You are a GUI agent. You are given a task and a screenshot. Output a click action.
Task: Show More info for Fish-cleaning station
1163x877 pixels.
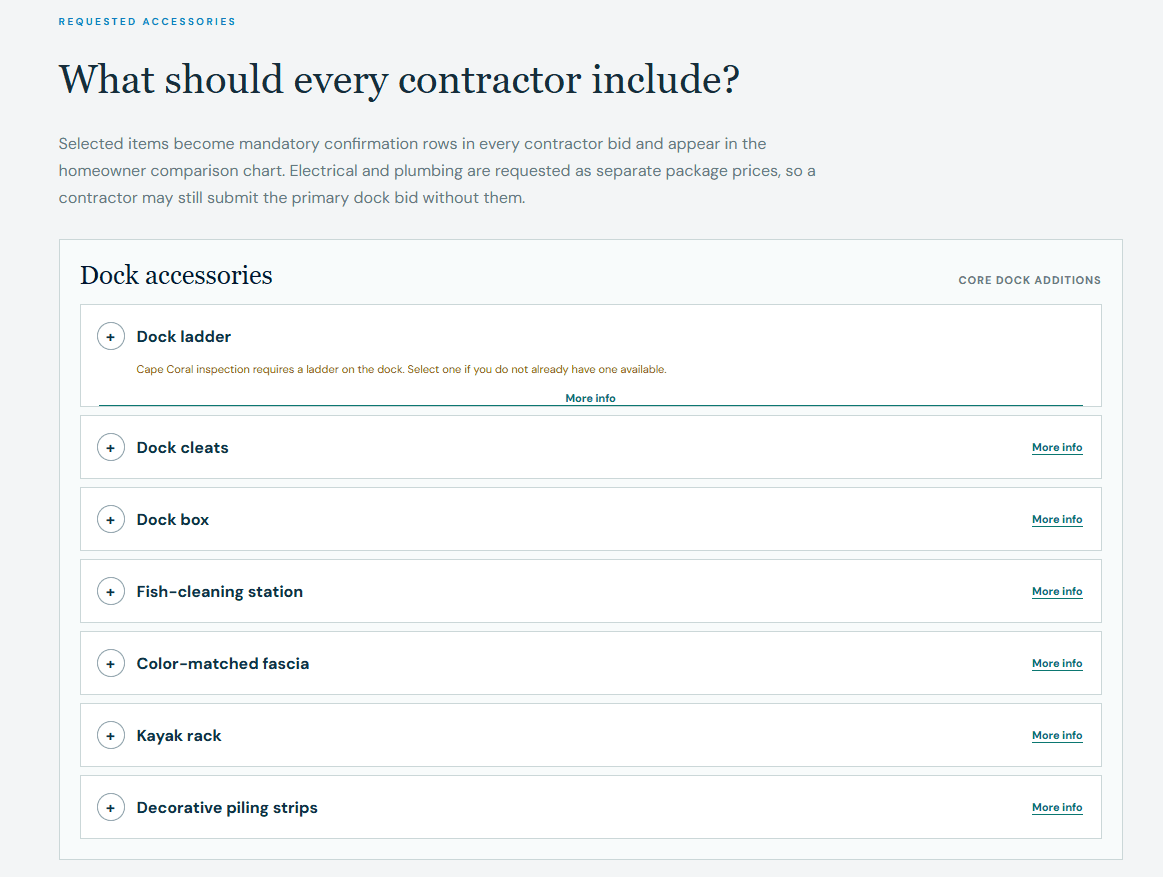(1057, 591)
